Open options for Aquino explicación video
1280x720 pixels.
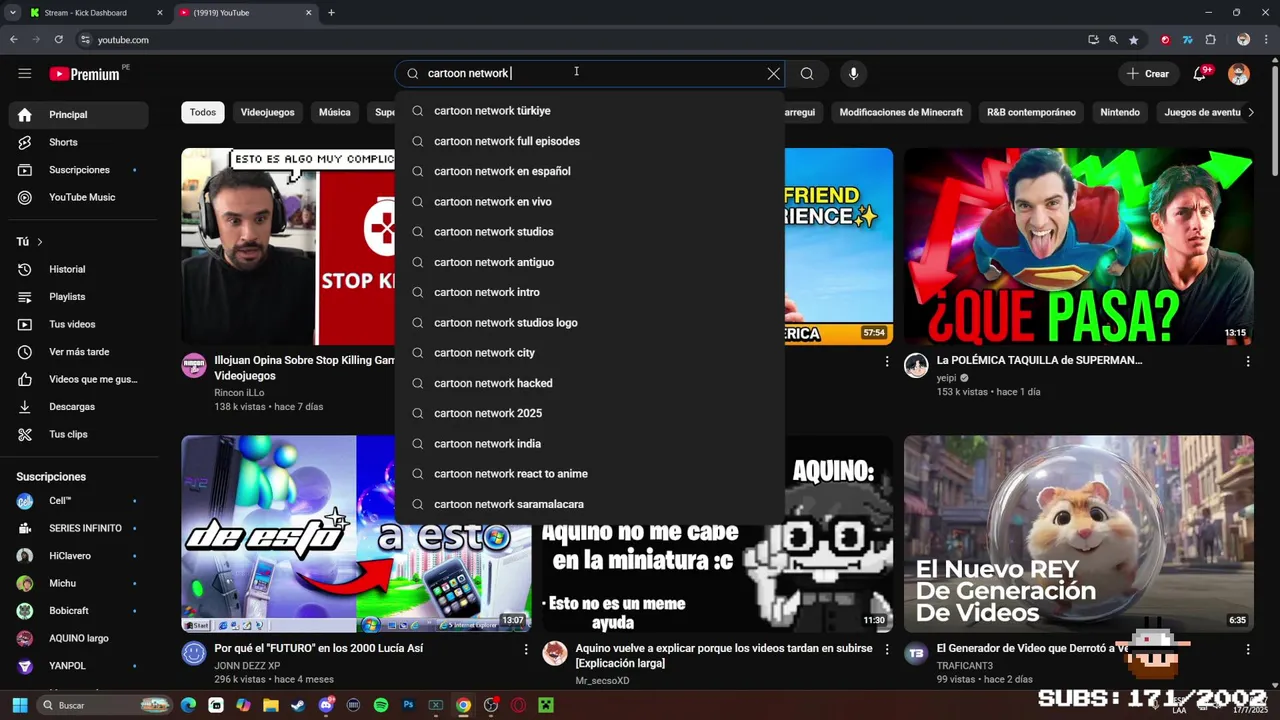pos(886,650)
